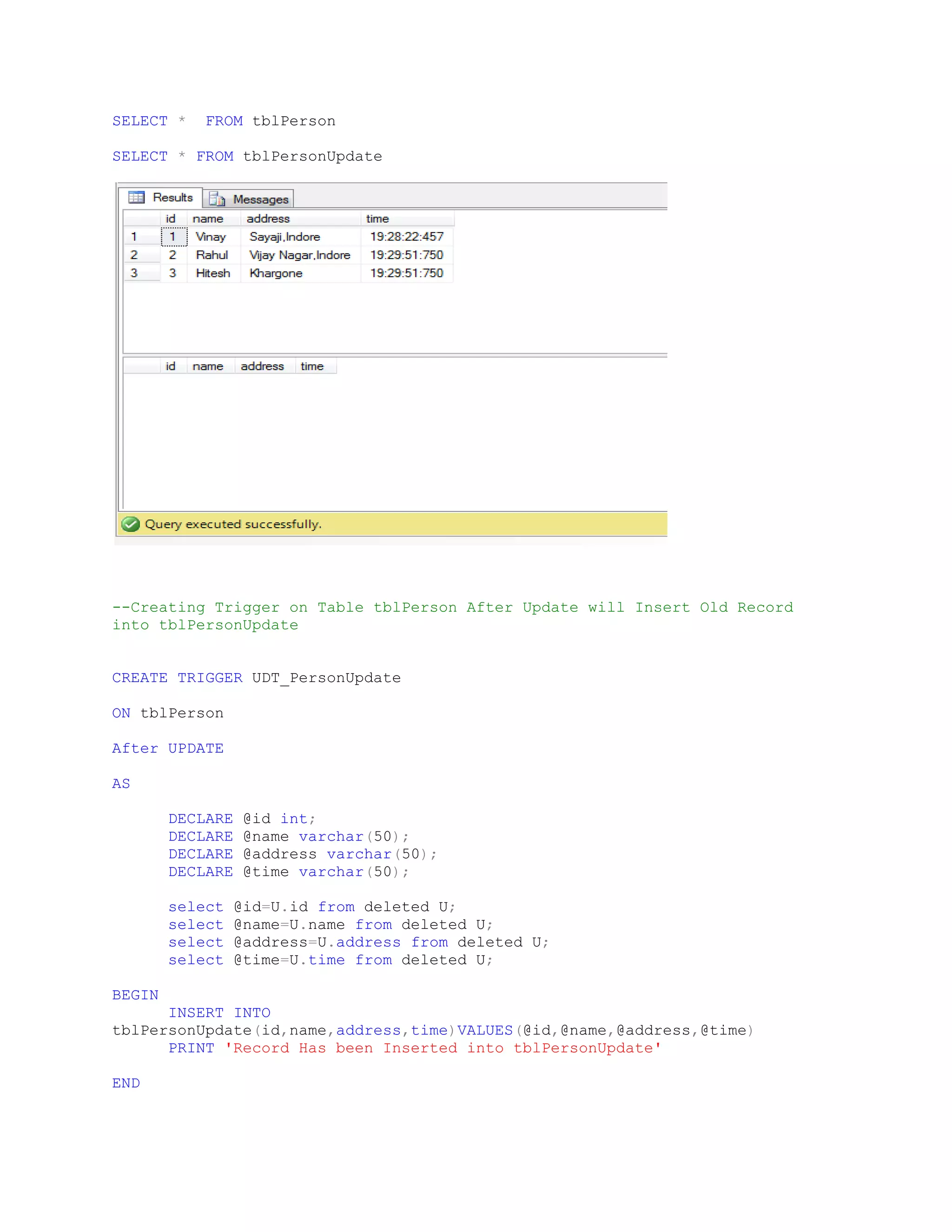Click the line 'DECLARE @address varchar(50);'
Image resolution: width=952 pixels, height=1232 pixels.
tap(303, 854)
